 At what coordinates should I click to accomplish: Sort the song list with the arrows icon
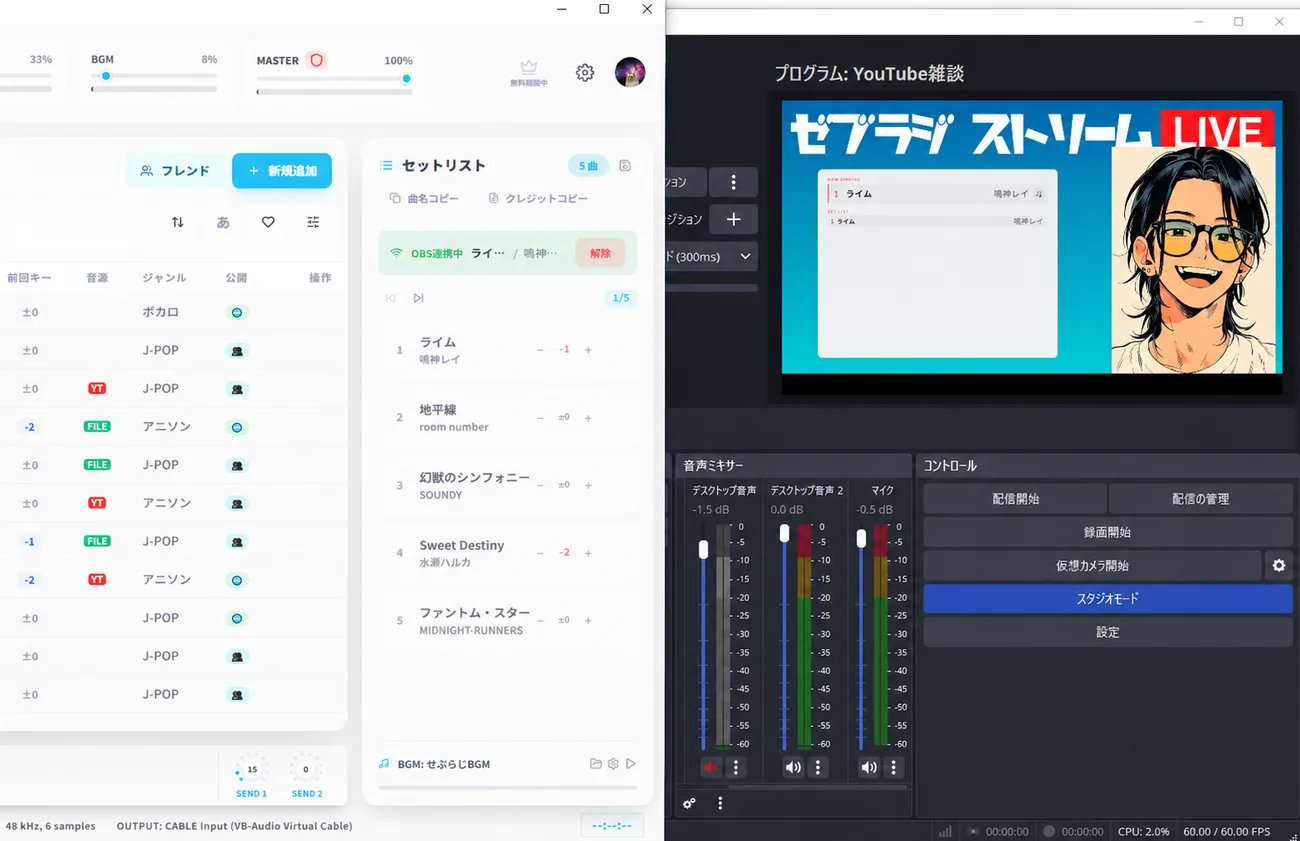point(178,222)
